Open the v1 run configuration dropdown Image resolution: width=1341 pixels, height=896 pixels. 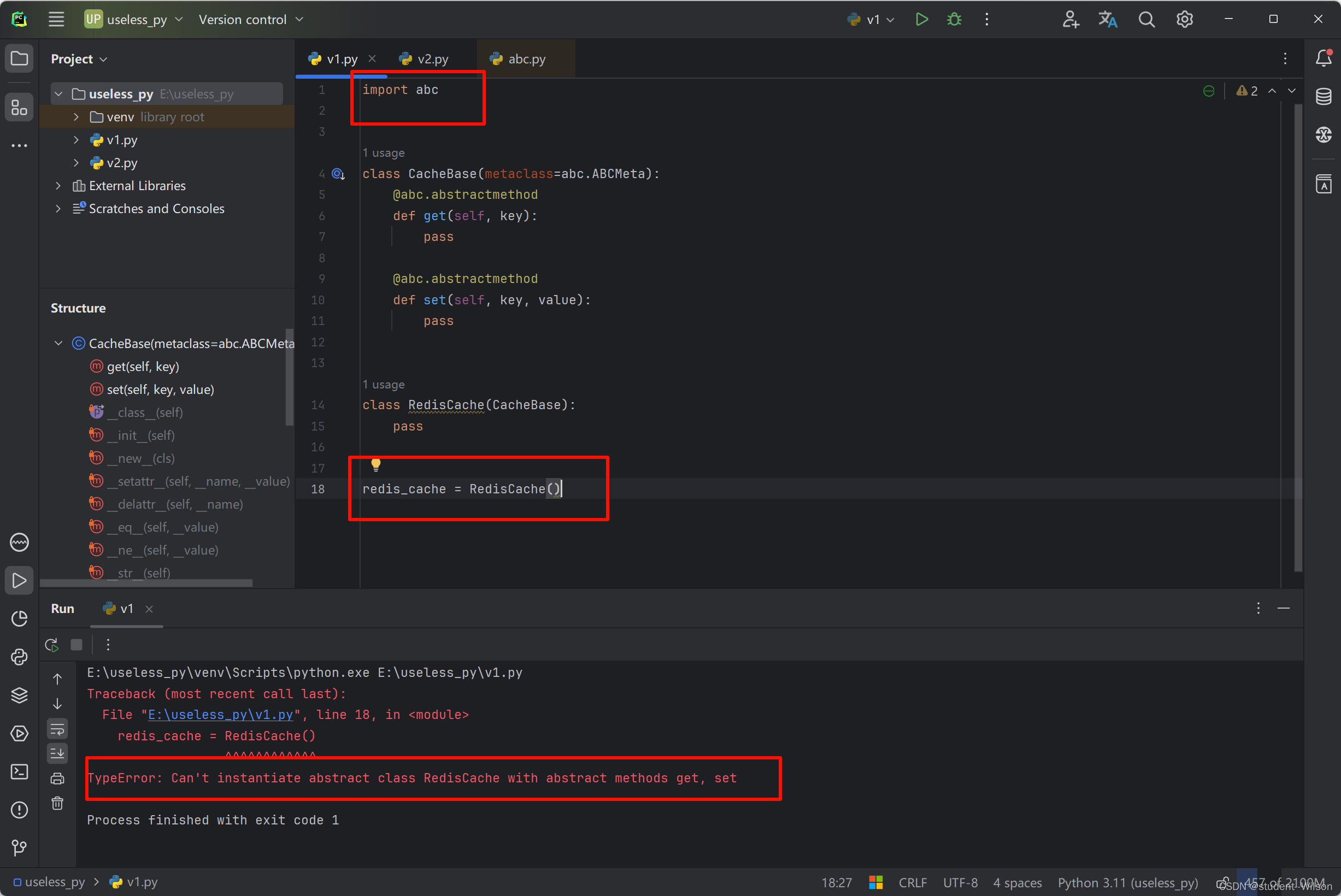(x=870, y=20)
